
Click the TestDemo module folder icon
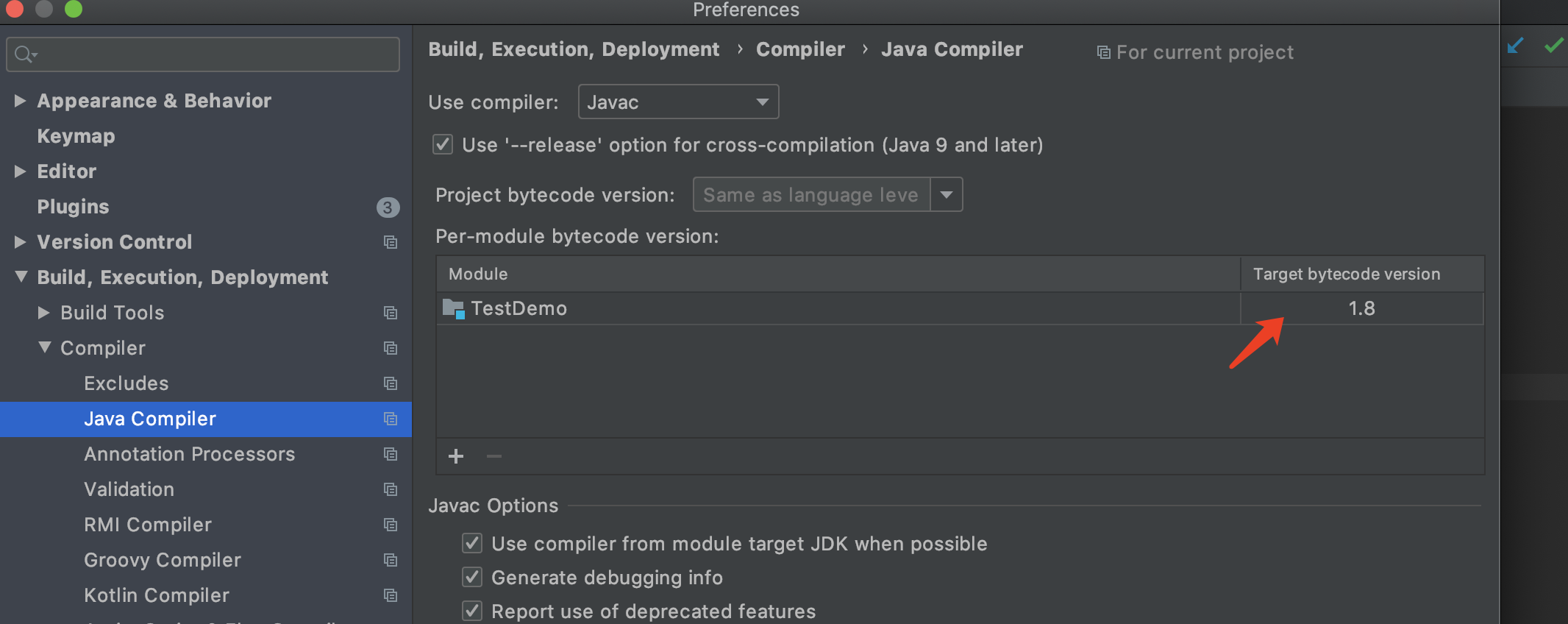coord(453,308)
